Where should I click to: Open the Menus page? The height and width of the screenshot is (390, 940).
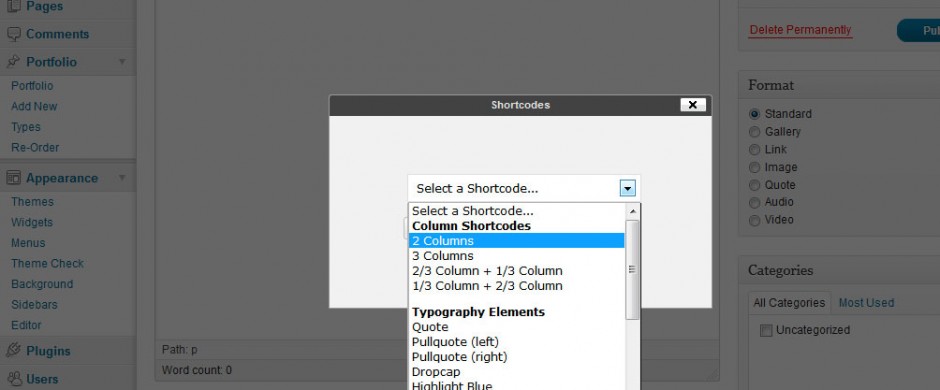point(28,243)
